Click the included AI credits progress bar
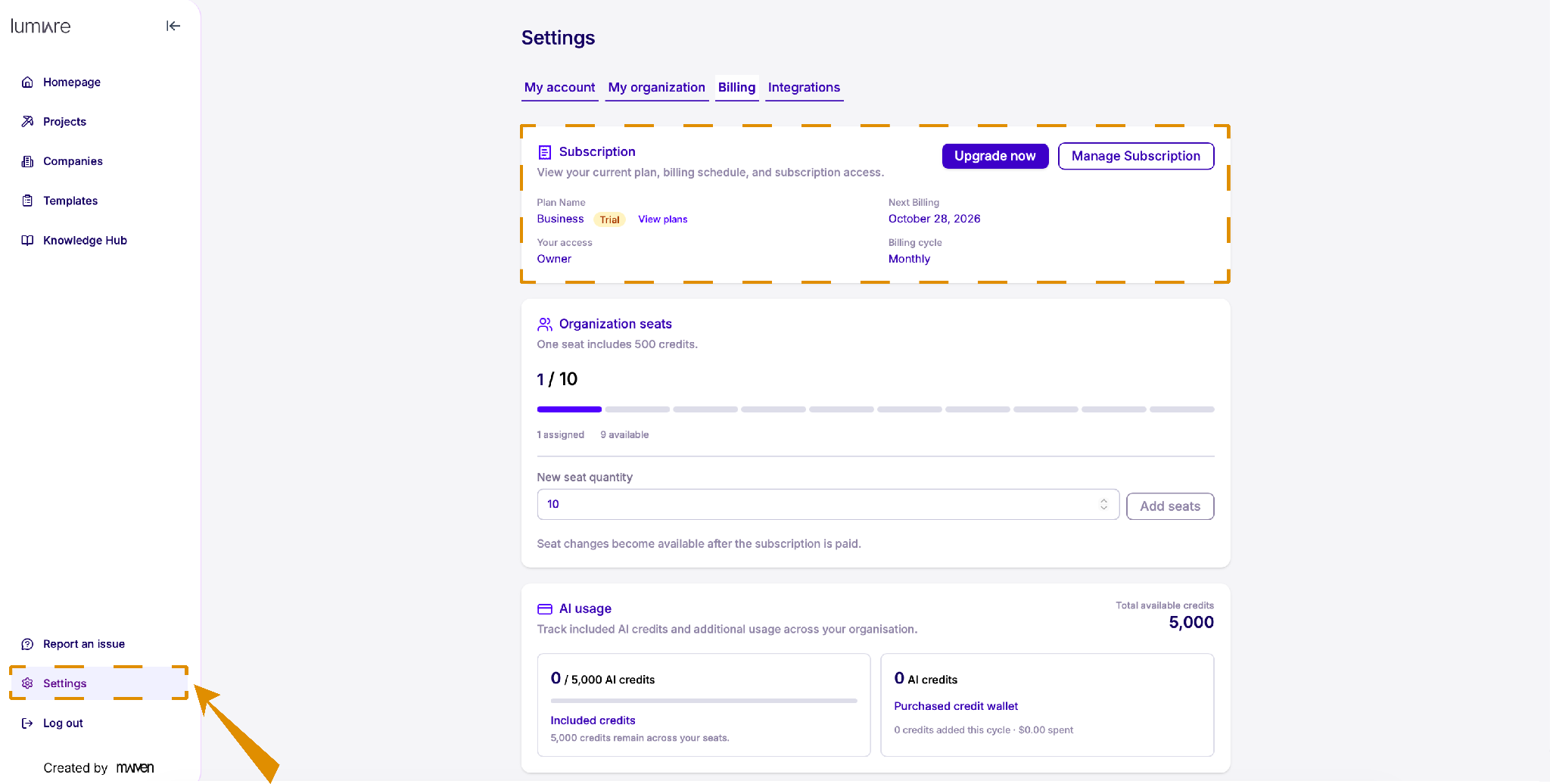1550x784 pixels. pyautogui.click(x=704, y=701)
